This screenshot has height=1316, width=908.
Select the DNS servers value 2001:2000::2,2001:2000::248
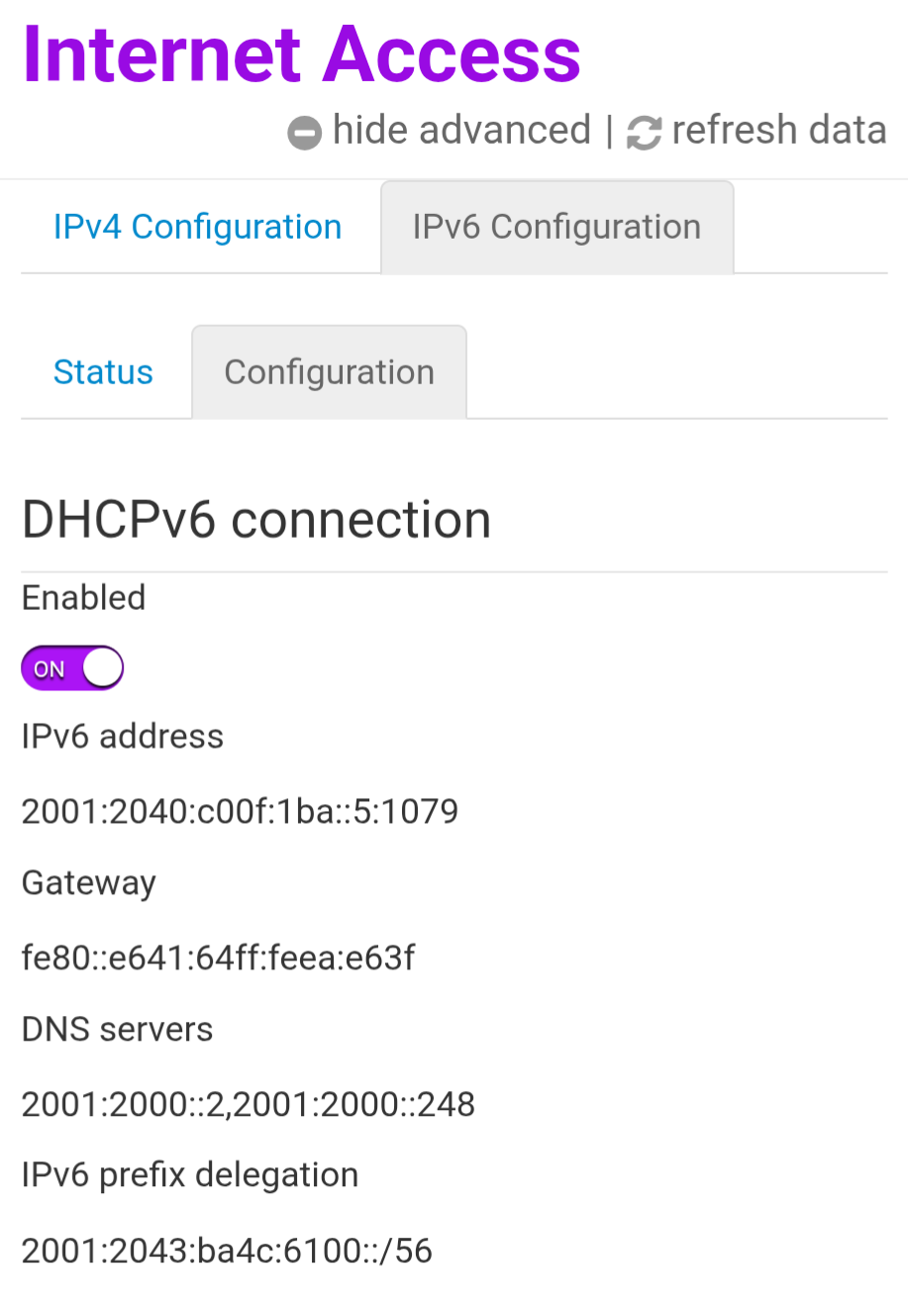coord(248,1104)
